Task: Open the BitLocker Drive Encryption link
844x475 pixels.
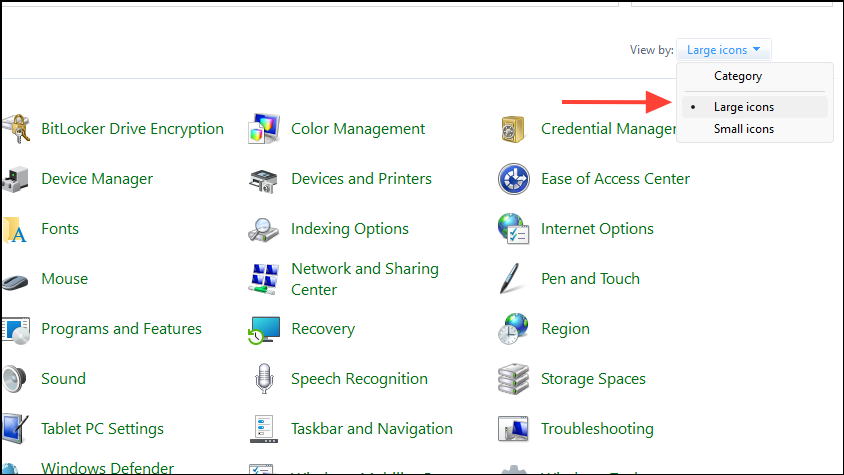Action: [132, 129]
